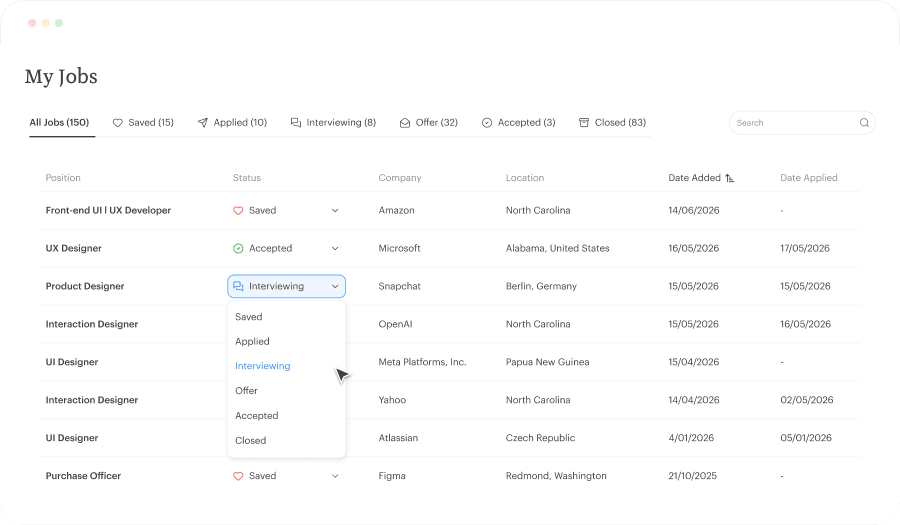This screenshot has height=525, width=900.
Task: Sort by the Location column header
Action: (525, 178)
